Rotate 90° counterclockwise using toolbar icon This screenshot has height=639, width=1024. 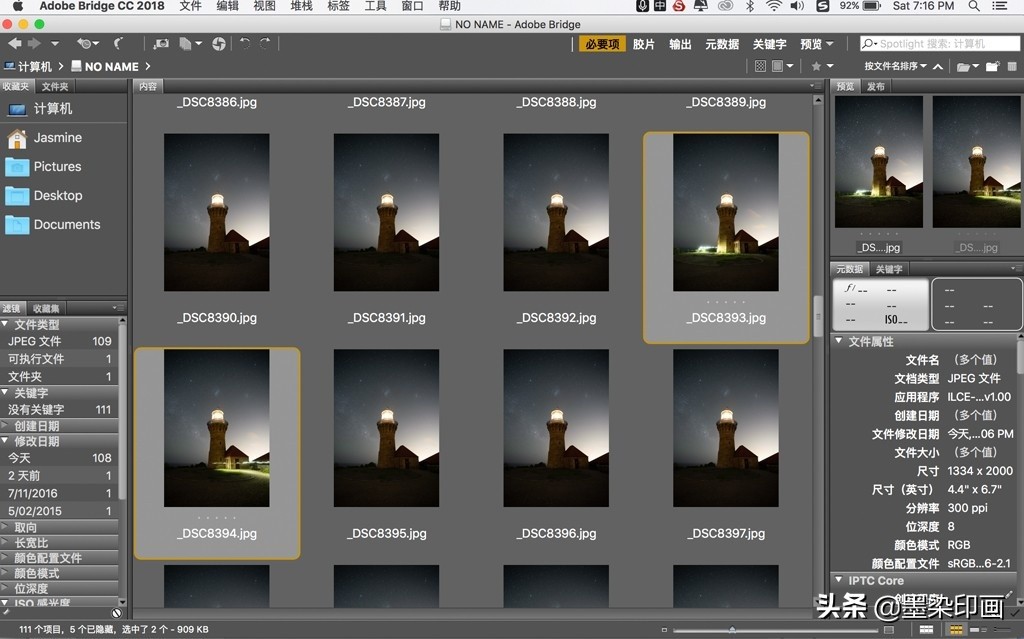coord(244,44)
